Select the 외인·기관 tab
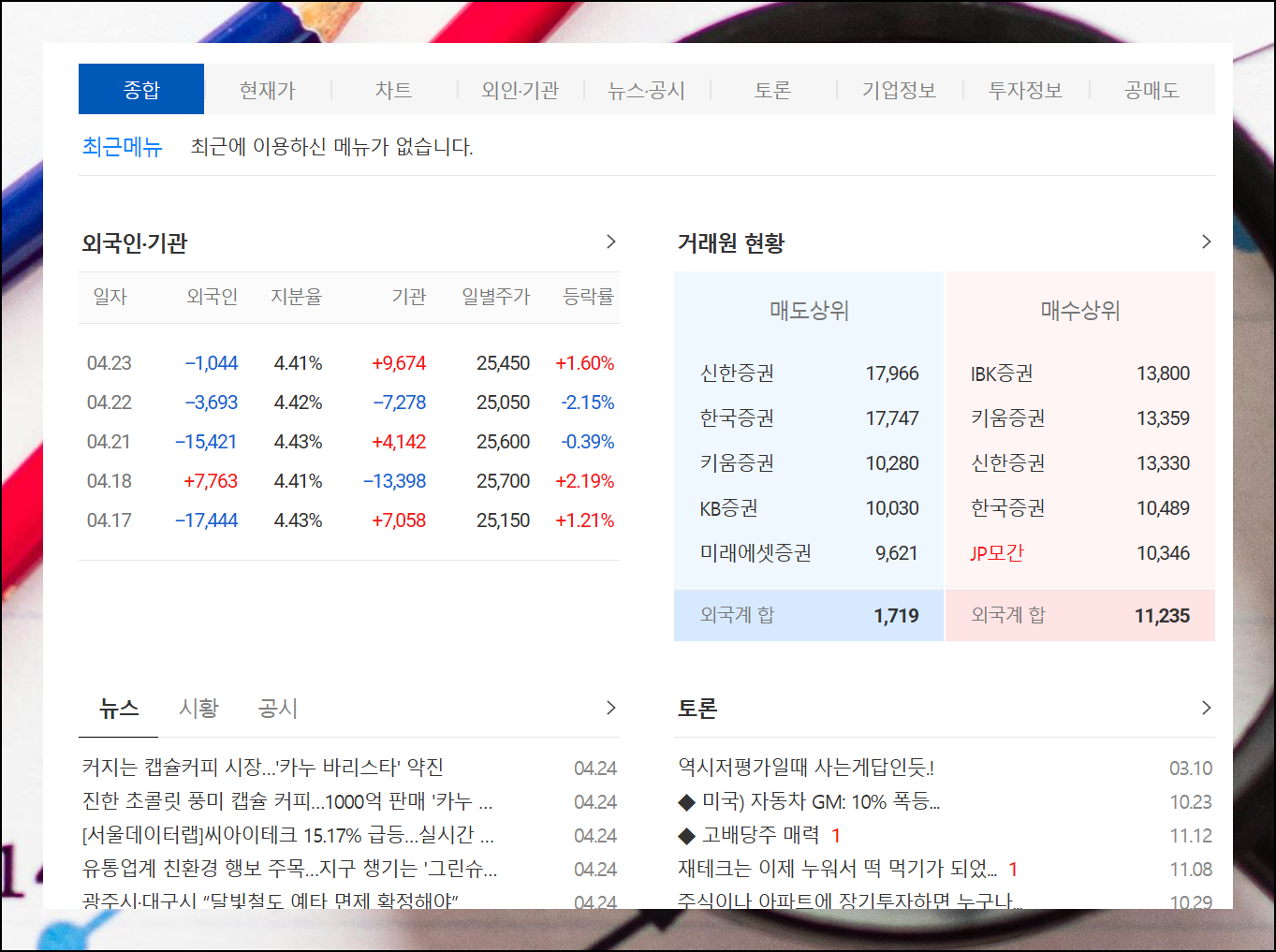This screenshot has height=952, width=1276. click(x=521, y=90)
